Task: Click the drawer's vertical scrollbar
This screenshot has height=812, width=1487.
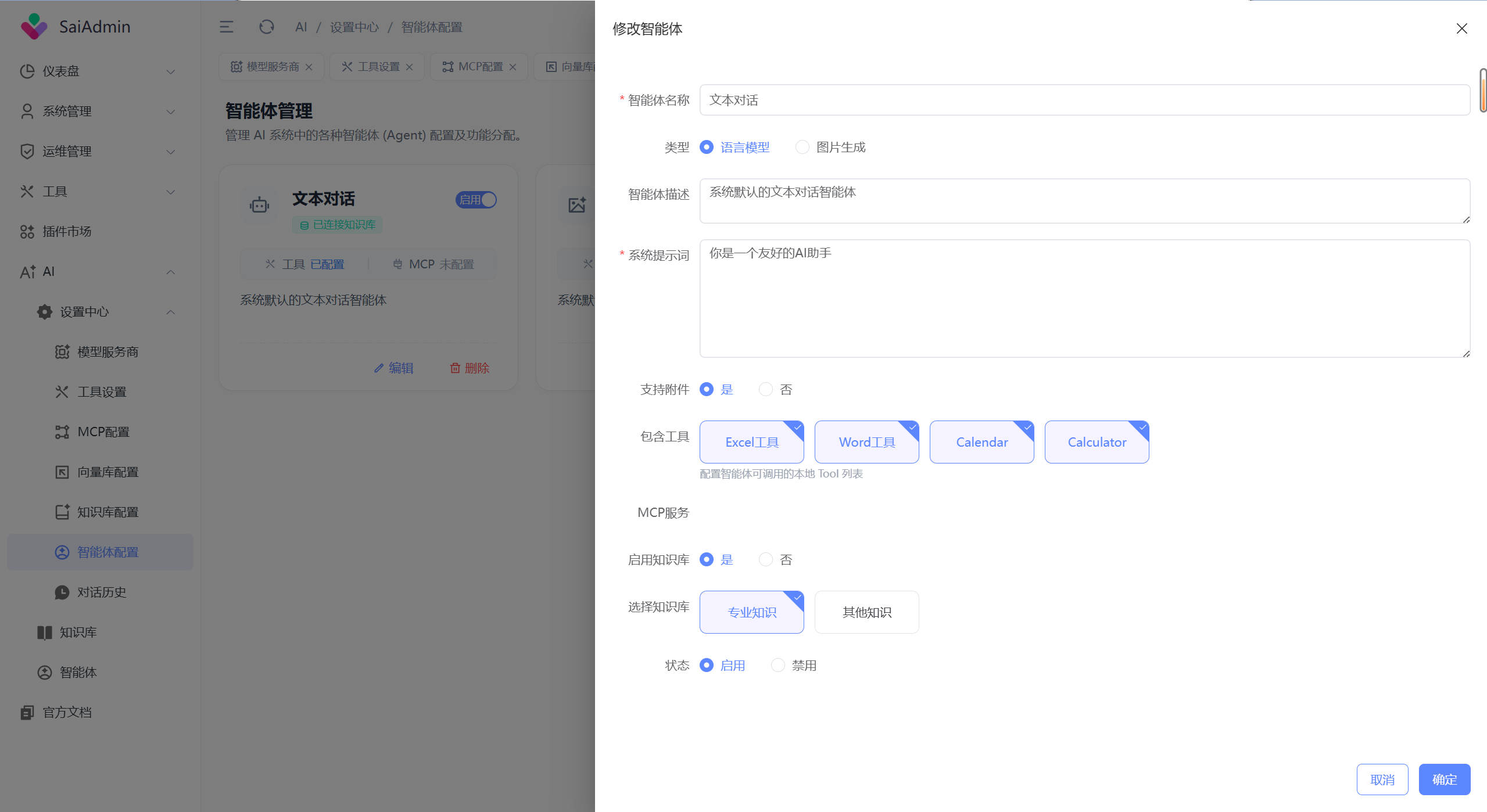Action: coord(1483,91)
